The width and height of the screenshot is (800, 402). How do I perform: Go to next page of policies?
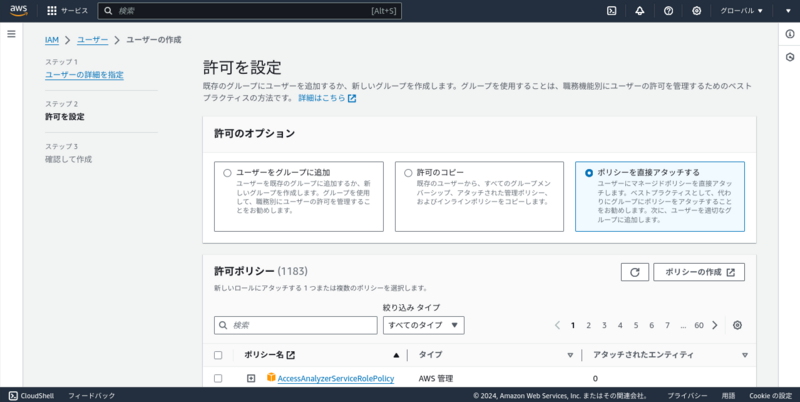[715, 325]
